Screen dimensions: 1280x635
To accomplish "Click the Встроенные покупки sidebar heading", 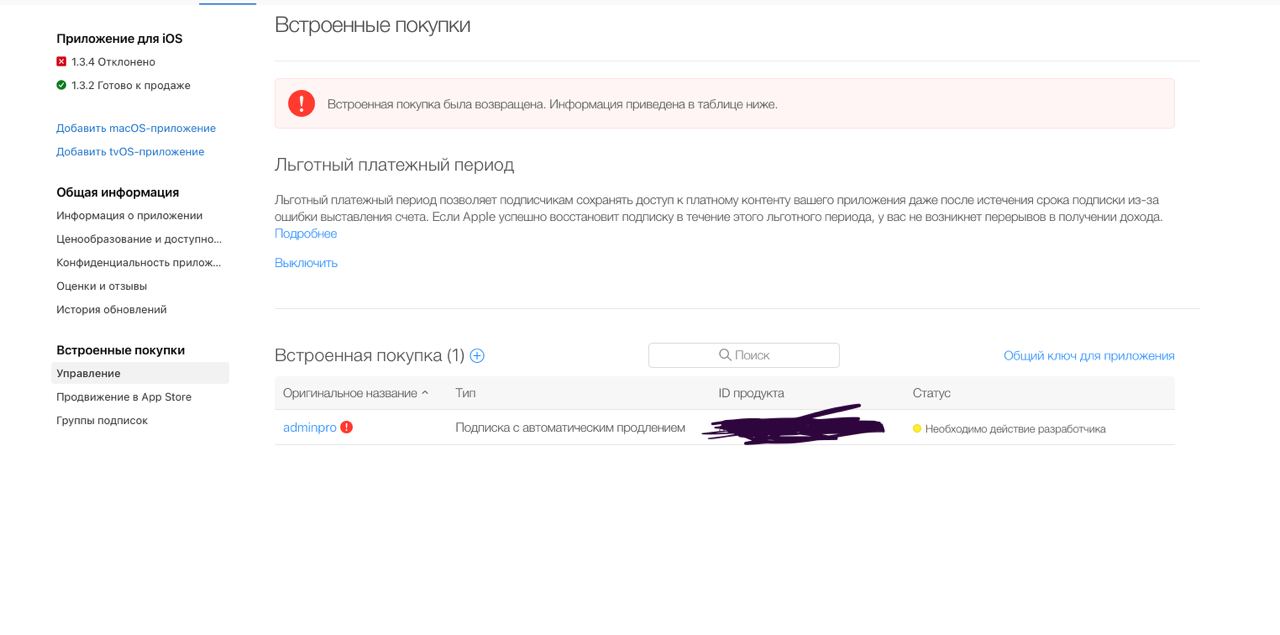I will pos(121,350).
